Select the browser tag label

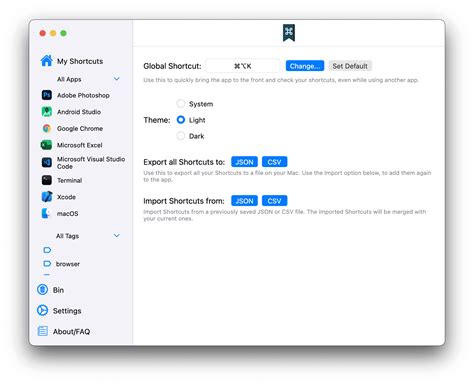click(x=68, y=264)
